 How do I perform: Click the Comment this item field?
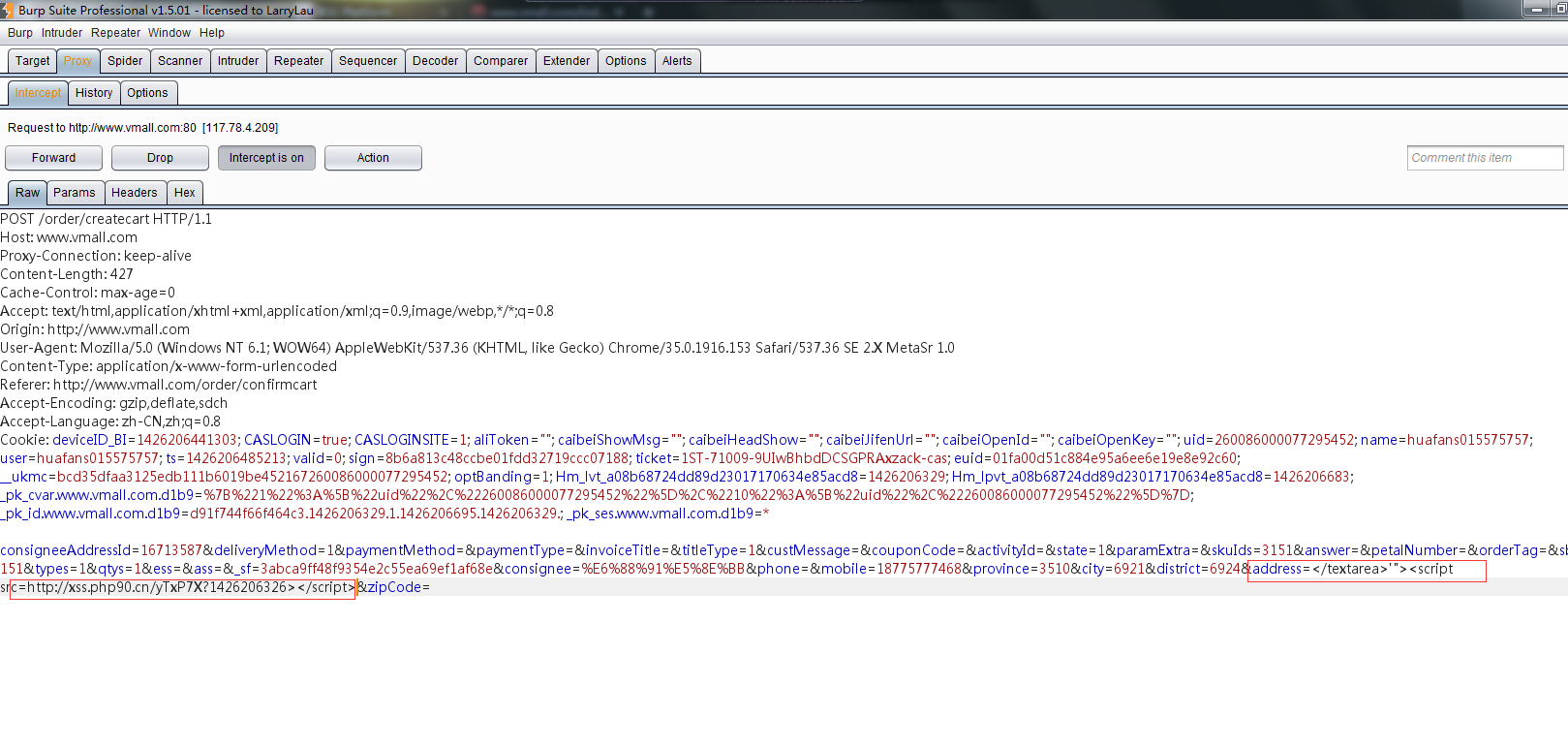(1485, 158)
